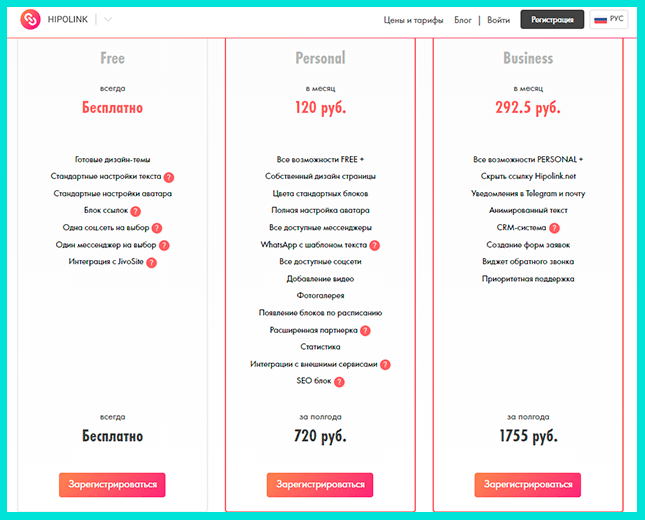This screenshot has width=645, height=520.
Task: Show tooltip for WhatsApp с шаблоном текста
Action: (x=374, y=245)
